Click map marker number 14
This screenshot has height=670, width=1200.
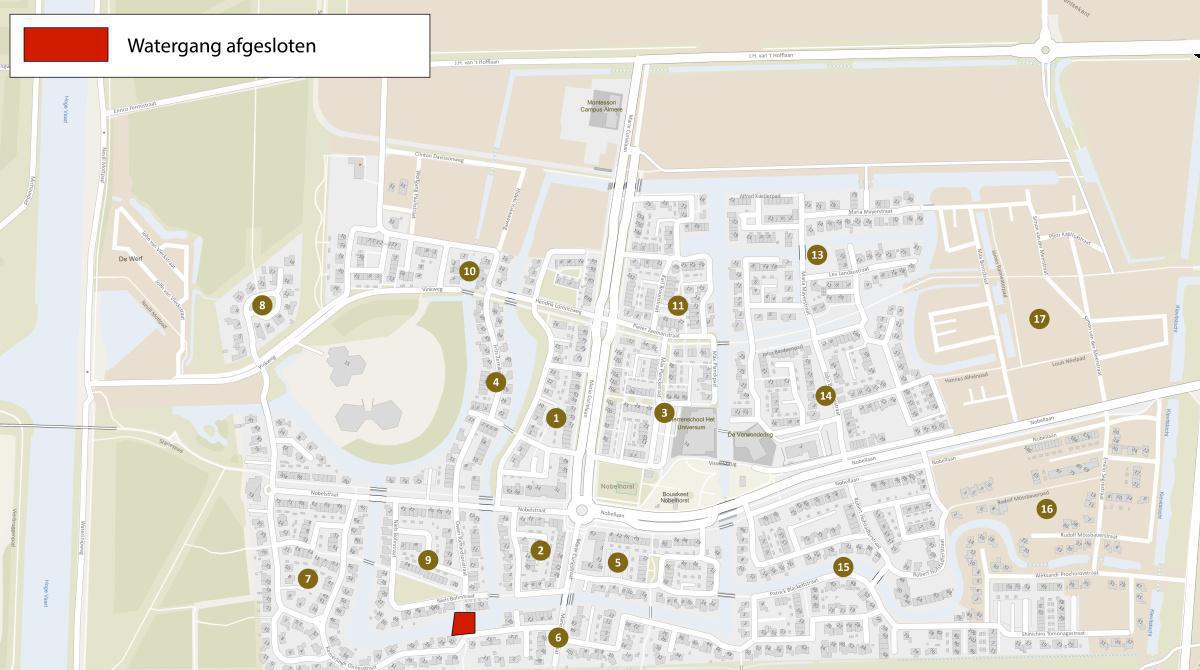click(824, 395)
